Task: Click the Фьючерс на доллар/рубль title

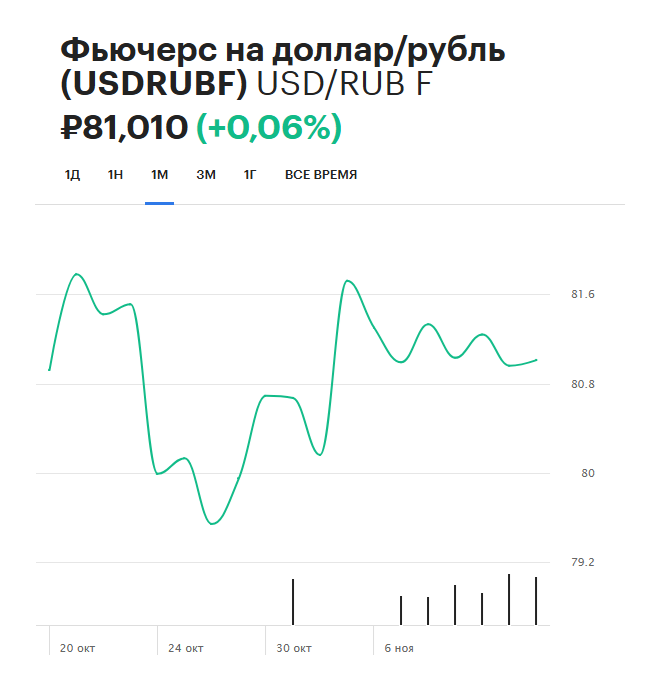Action: (241, 50)
